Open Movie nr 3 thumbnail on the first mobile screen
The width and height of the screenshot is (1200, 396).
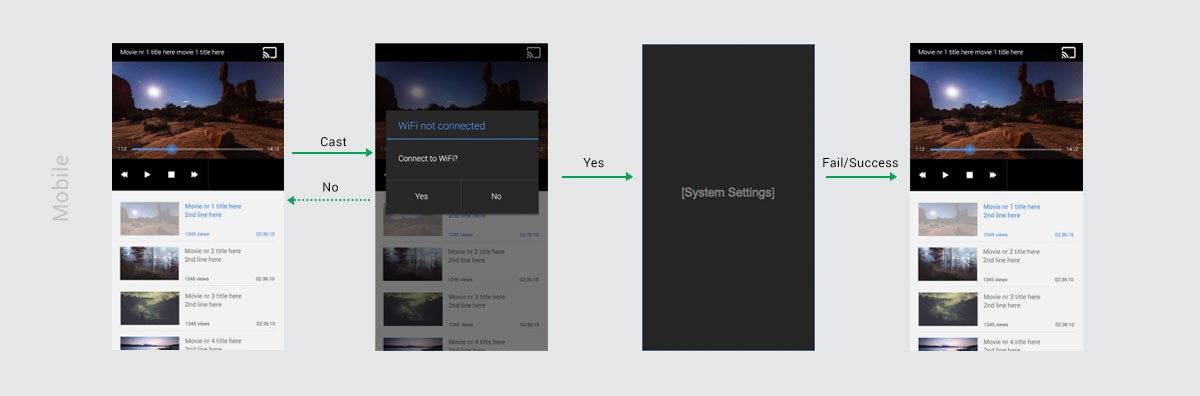coord(150,309)
